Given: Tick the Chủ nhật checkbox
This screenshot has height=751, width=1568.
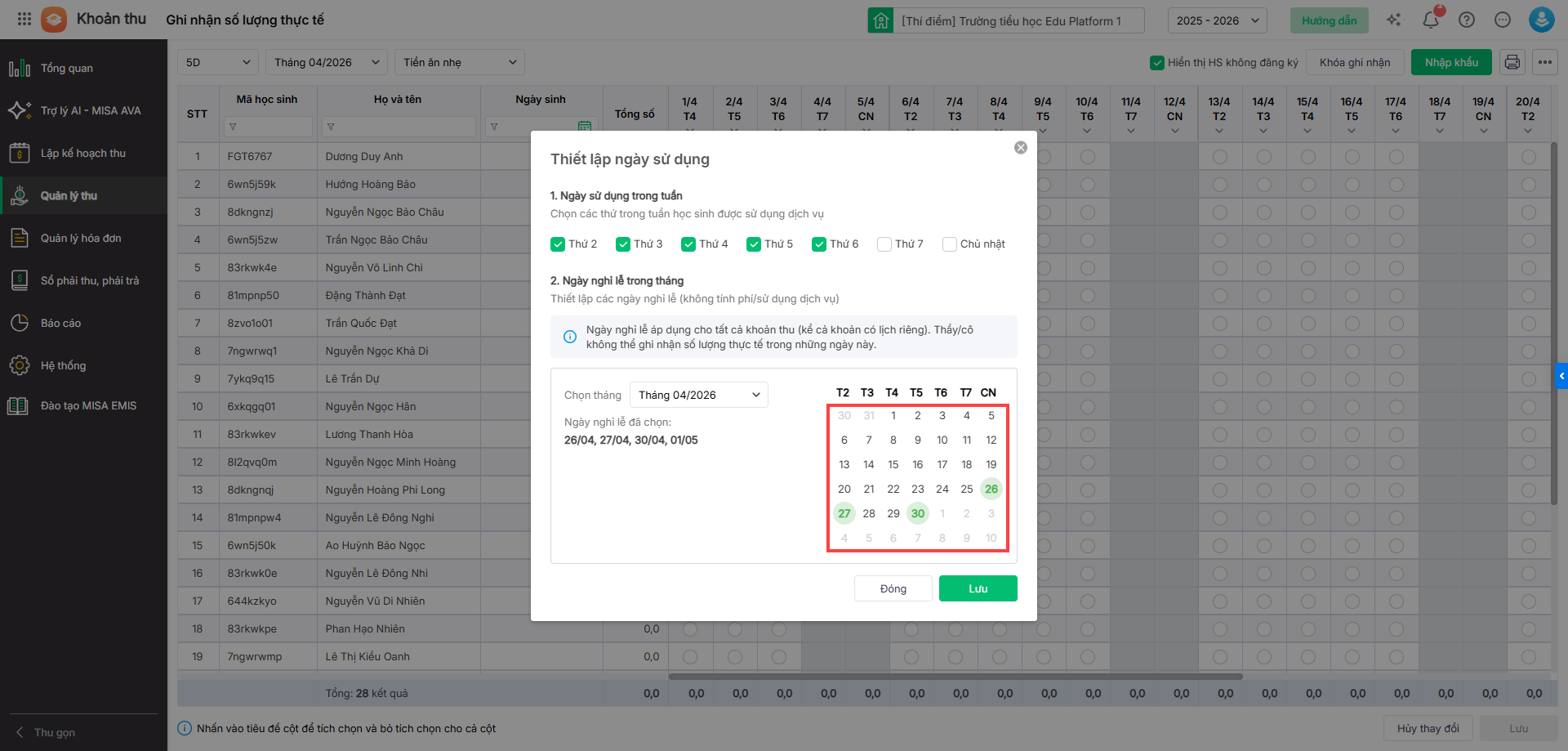Looking at the screenshot, I should click(x=950, y=244).
